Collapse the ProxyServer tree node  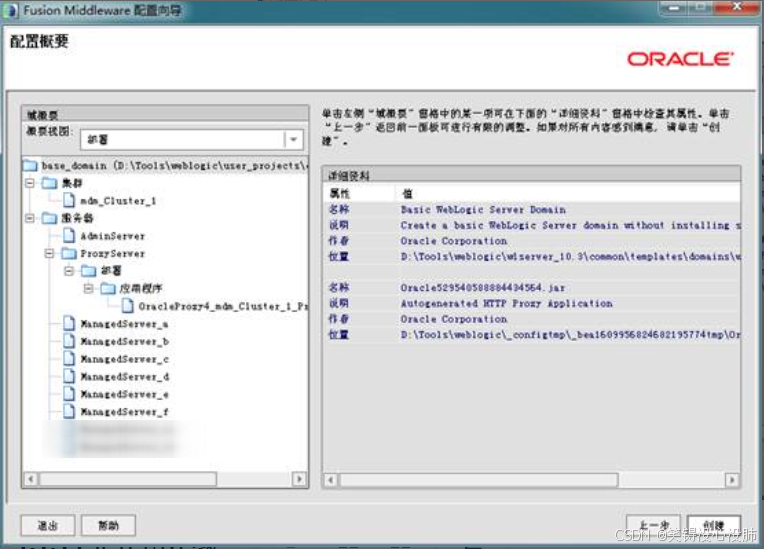point(50,253)
